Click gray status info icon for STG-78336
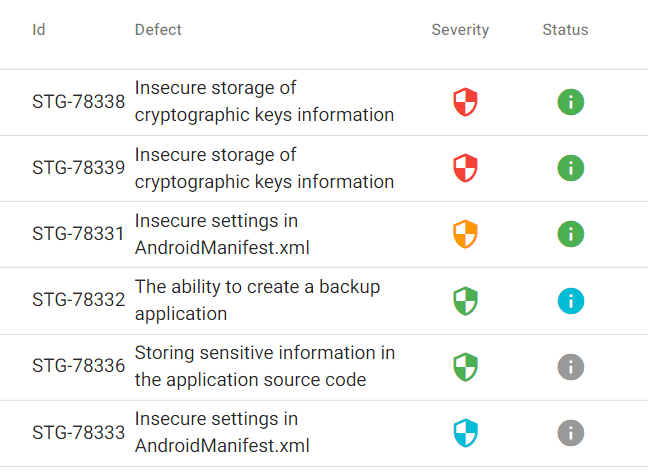 [x=571, y=367]
